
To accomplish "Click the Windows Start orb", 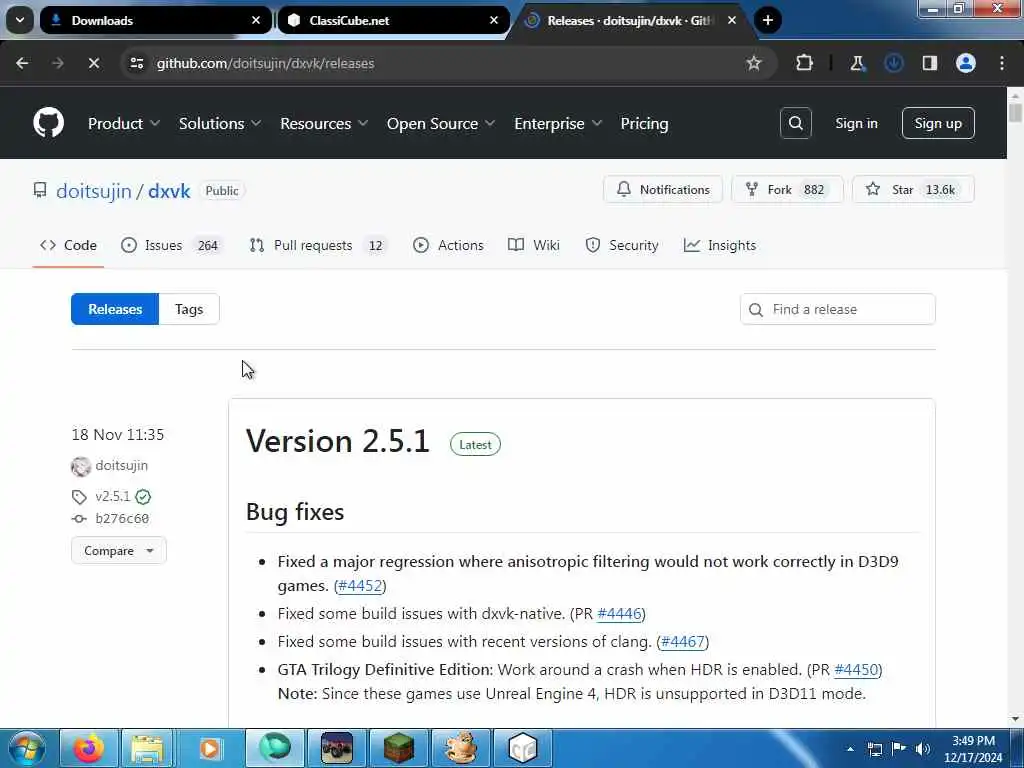I will (27, 748).
